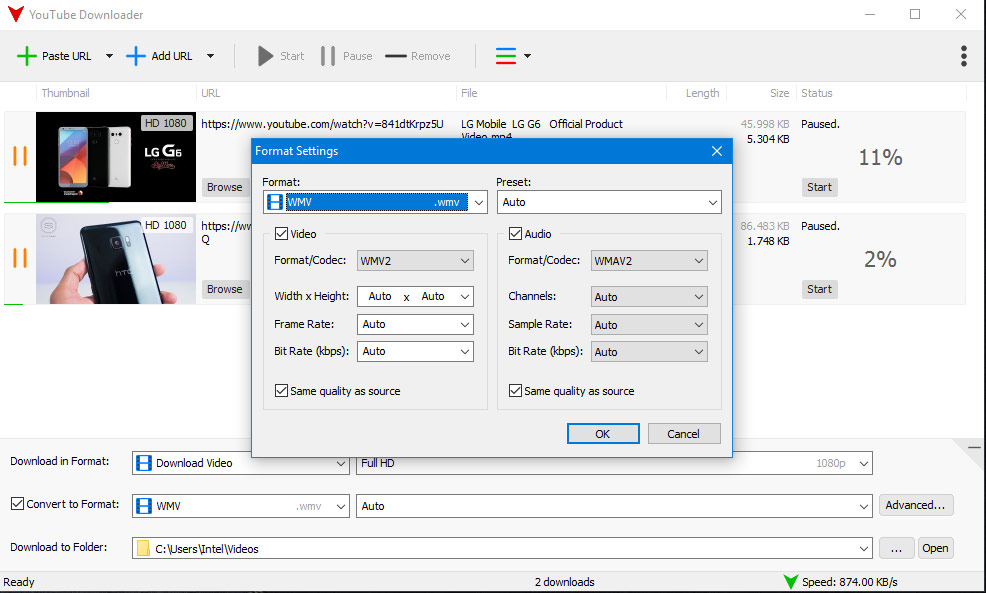Click the orange pause icon on LG G6 row

click(x=20, y=156)
